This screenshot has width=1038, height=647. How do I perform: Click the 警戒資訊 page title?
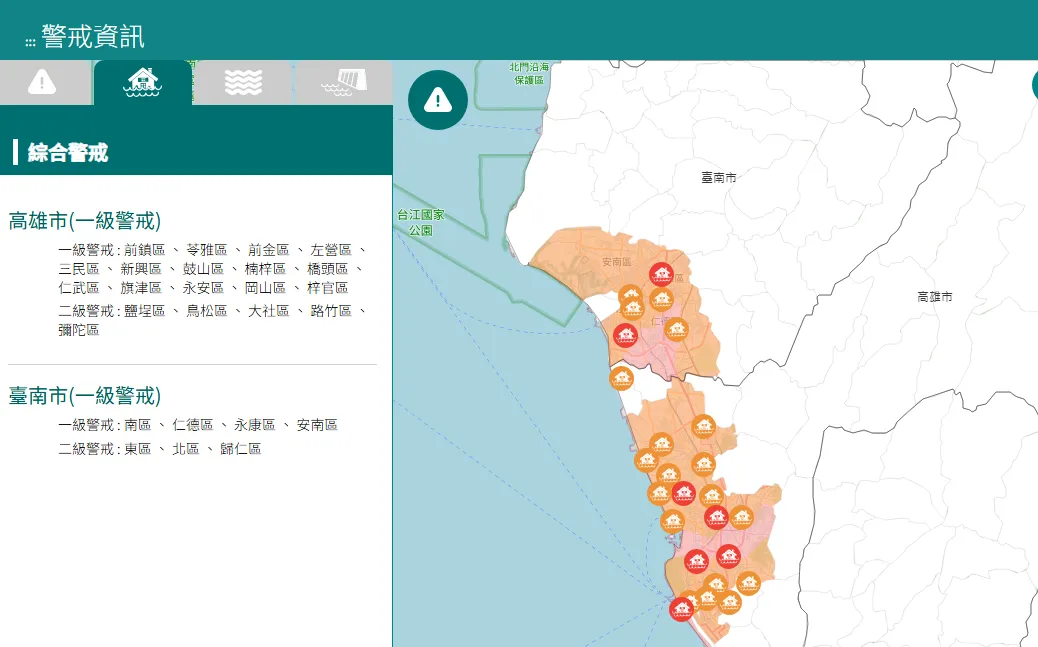[93, 36]
